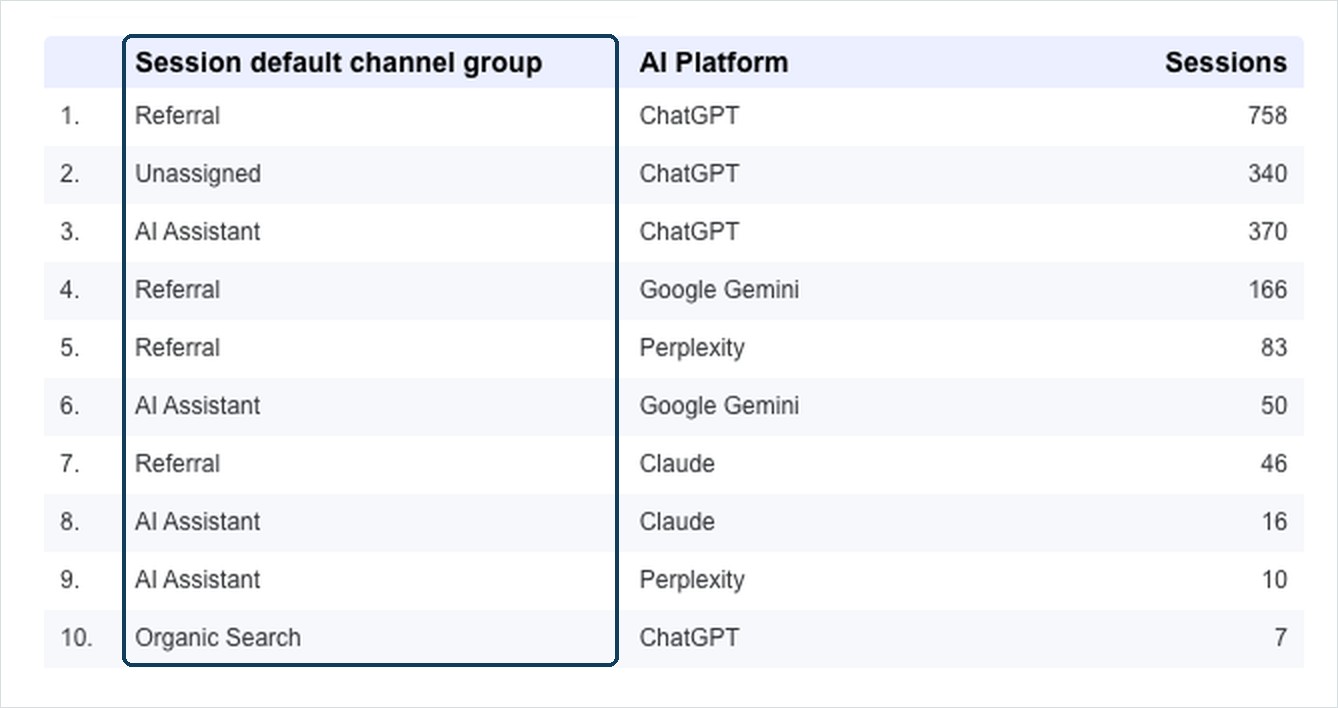Select sessions value 166

point(1267,290)
